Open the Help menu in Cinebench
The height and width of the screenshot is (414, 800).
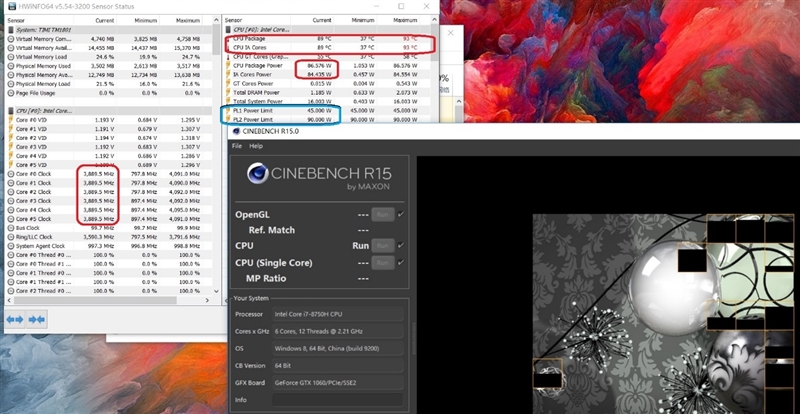pyautogui.click(x=256, y=146)
